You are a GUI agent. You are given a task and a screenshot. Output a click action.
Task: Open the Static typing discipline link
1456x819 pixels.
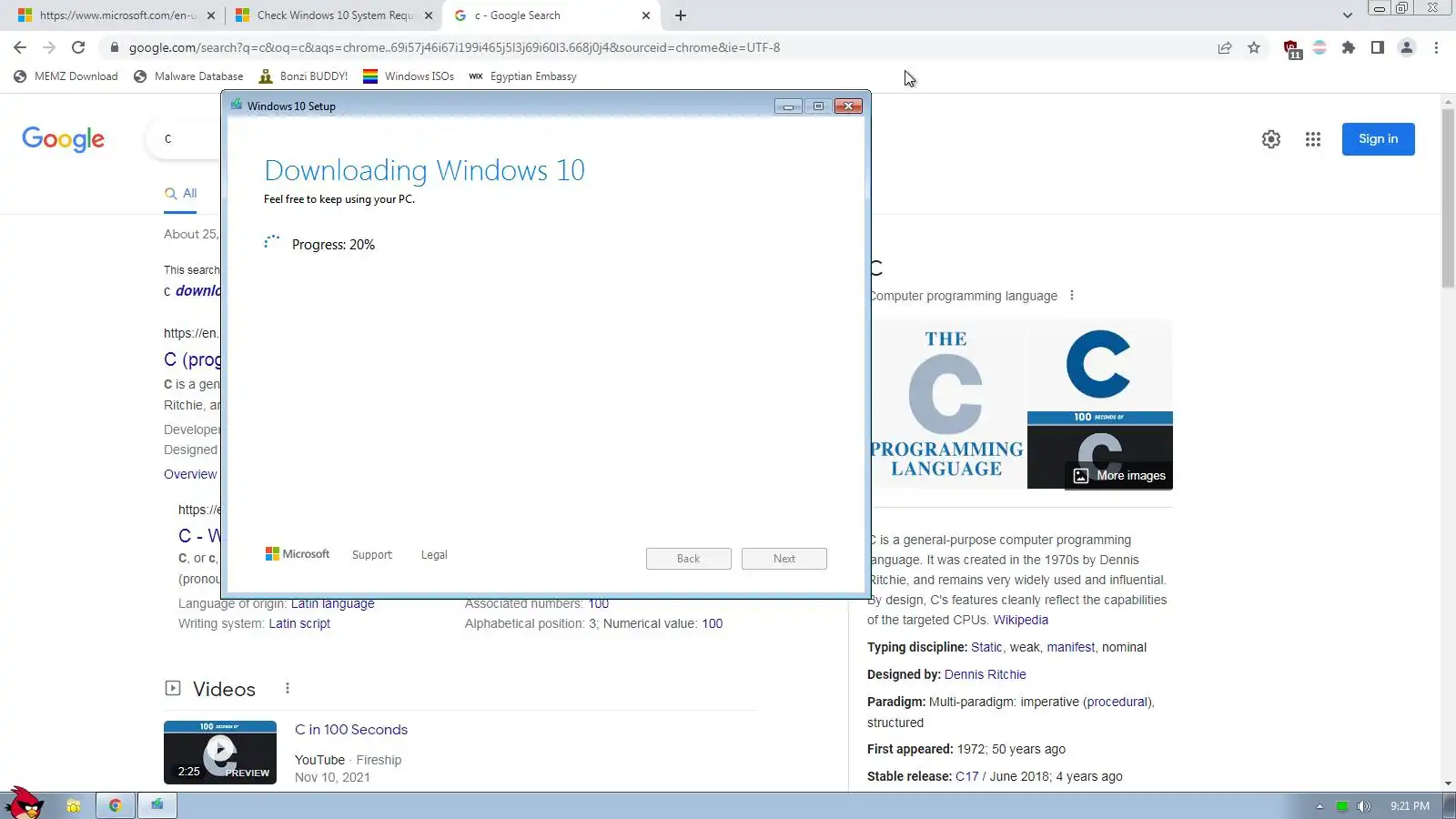tap(986, 647)
